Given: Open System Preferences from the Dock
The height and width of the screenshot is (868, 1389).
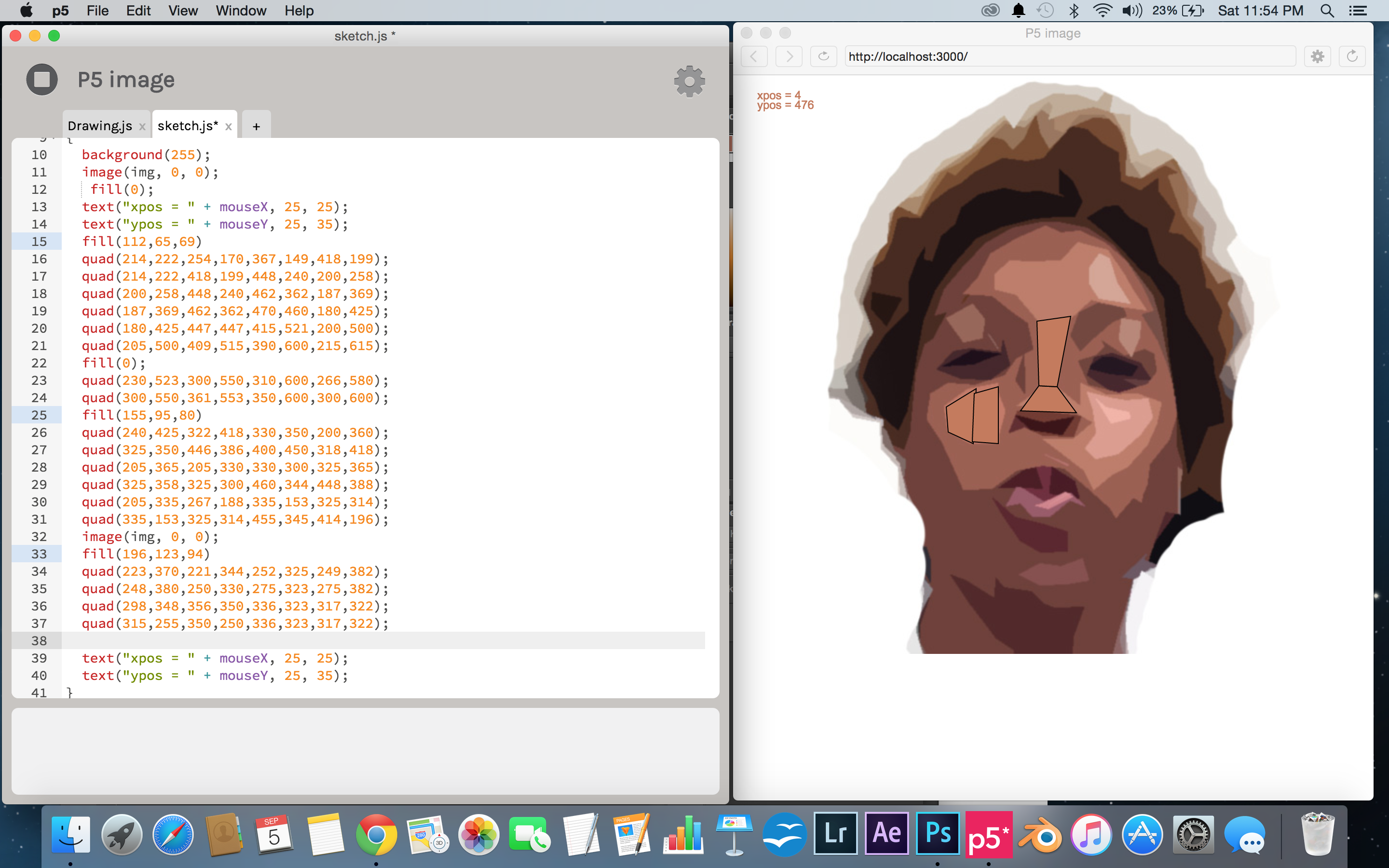Looking at the screenshot, I should (x=1193, y=835).
